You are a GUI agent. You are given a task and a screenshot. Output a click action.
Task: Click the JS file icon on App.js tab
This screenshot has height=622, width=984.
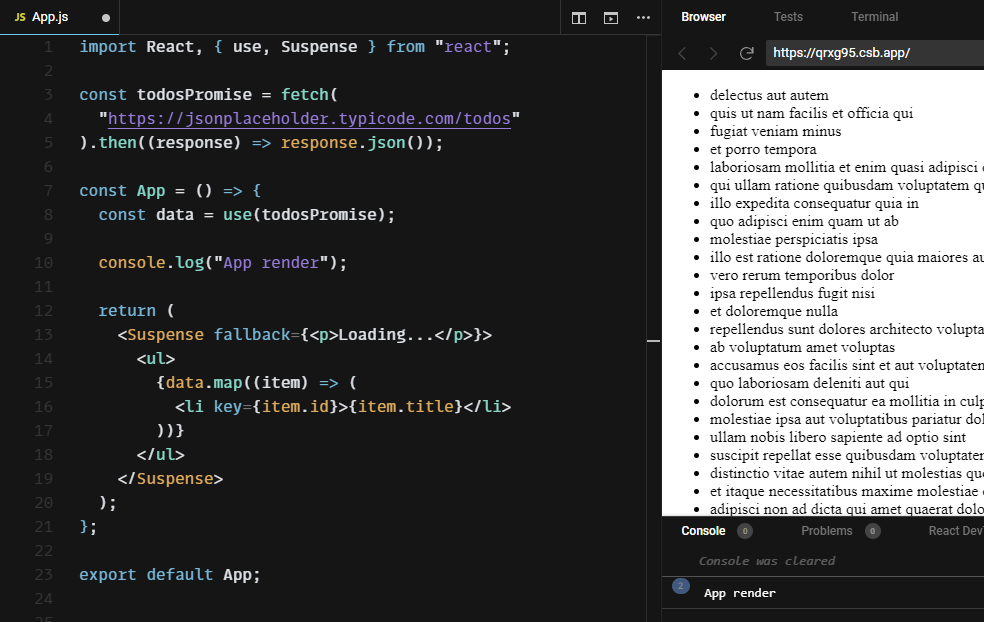click(19, 17)
